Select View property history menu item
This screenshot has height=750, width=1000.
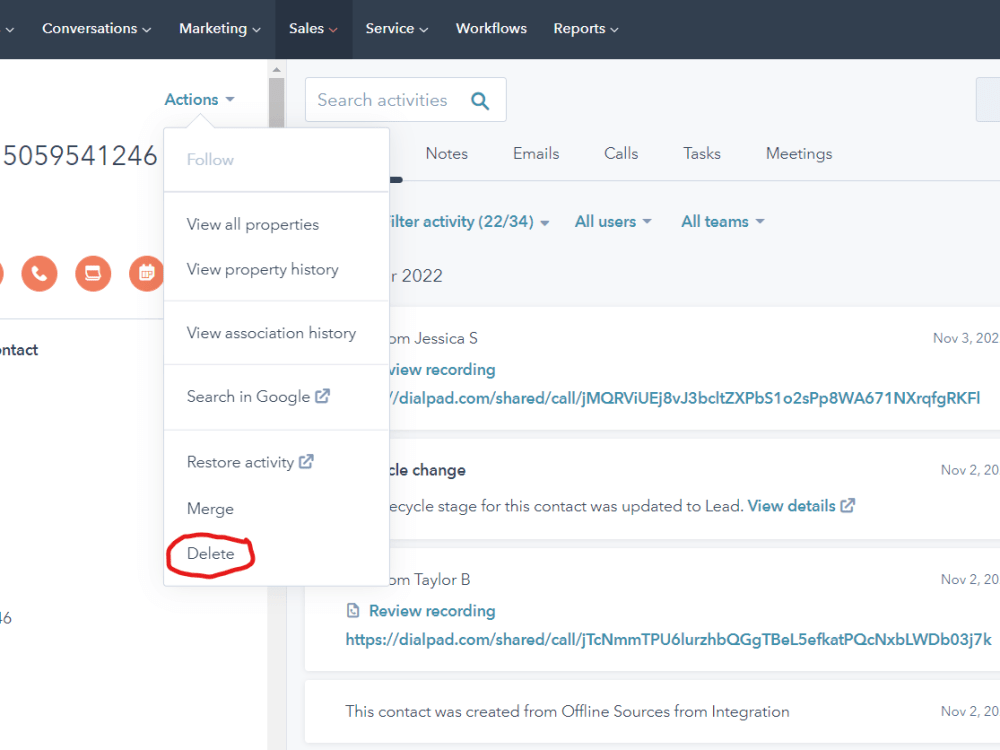263,270
